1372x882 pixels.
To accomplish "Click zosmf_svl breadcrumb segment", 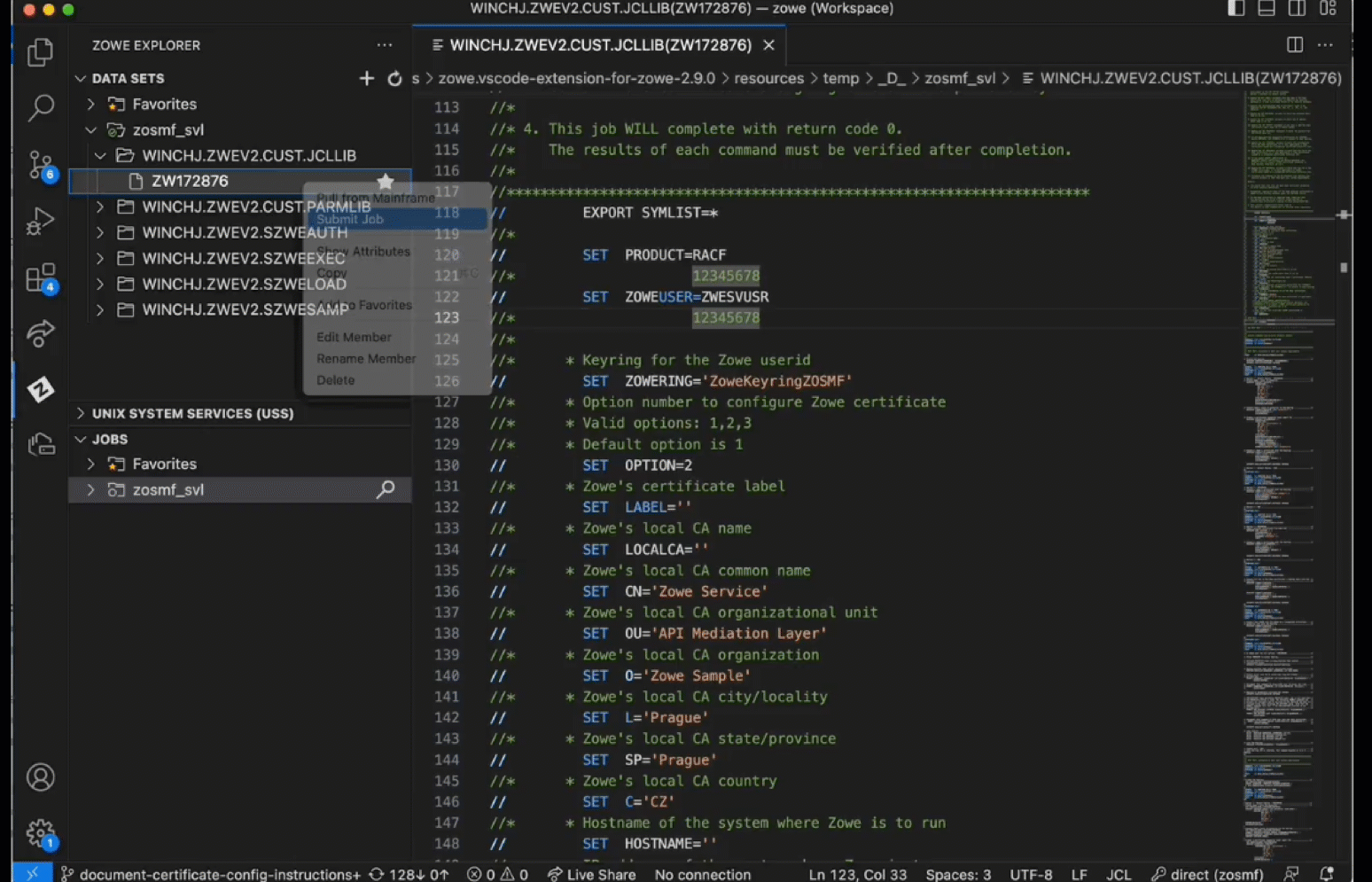I will click(x=959, y=78).
